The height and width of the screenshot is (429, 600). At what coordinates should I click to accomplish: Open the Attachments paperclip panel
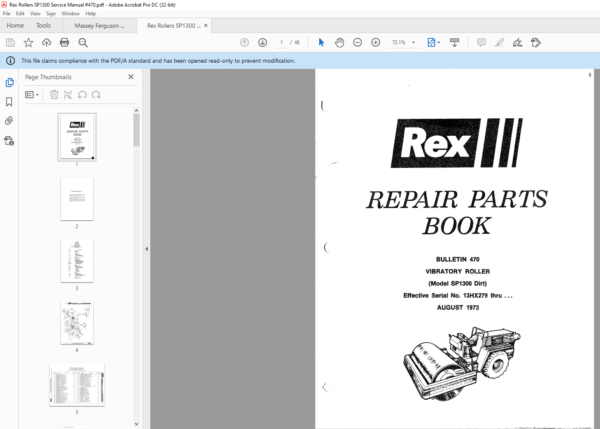point(8,119)
